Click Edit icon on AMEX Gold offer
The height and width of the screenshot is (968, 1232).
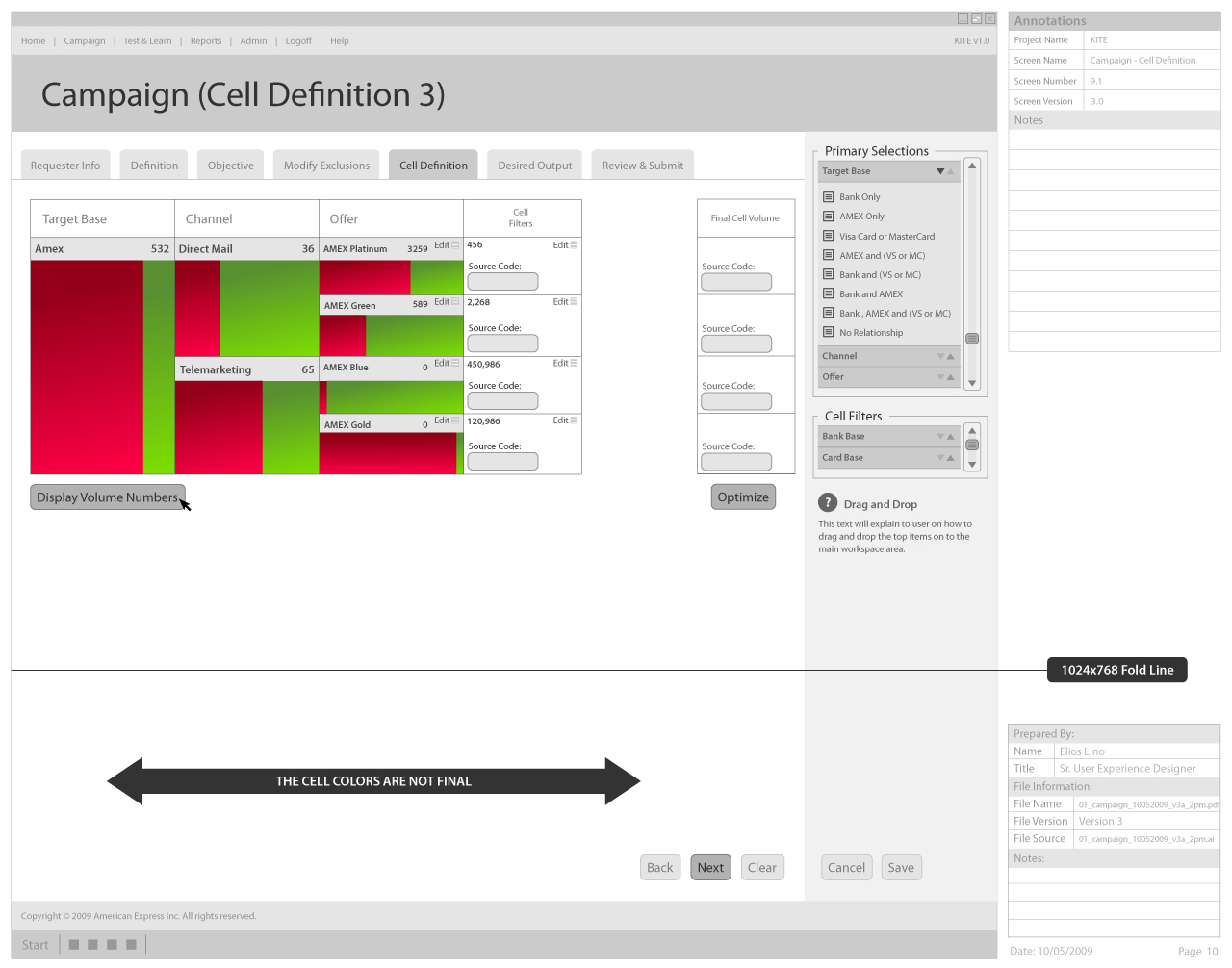[455, 421]
